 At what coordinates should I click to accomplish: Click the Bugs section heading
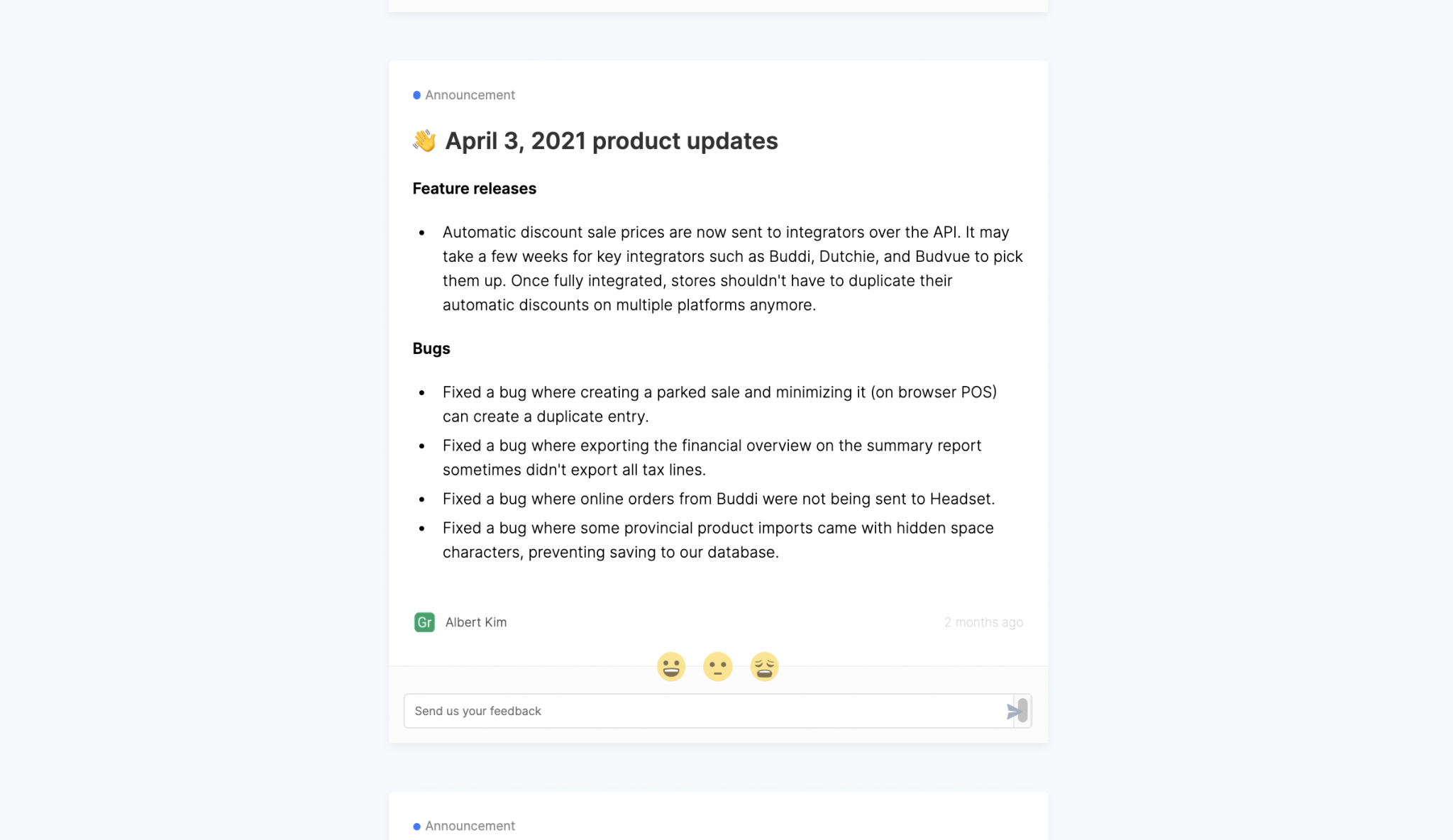point(431,348)
